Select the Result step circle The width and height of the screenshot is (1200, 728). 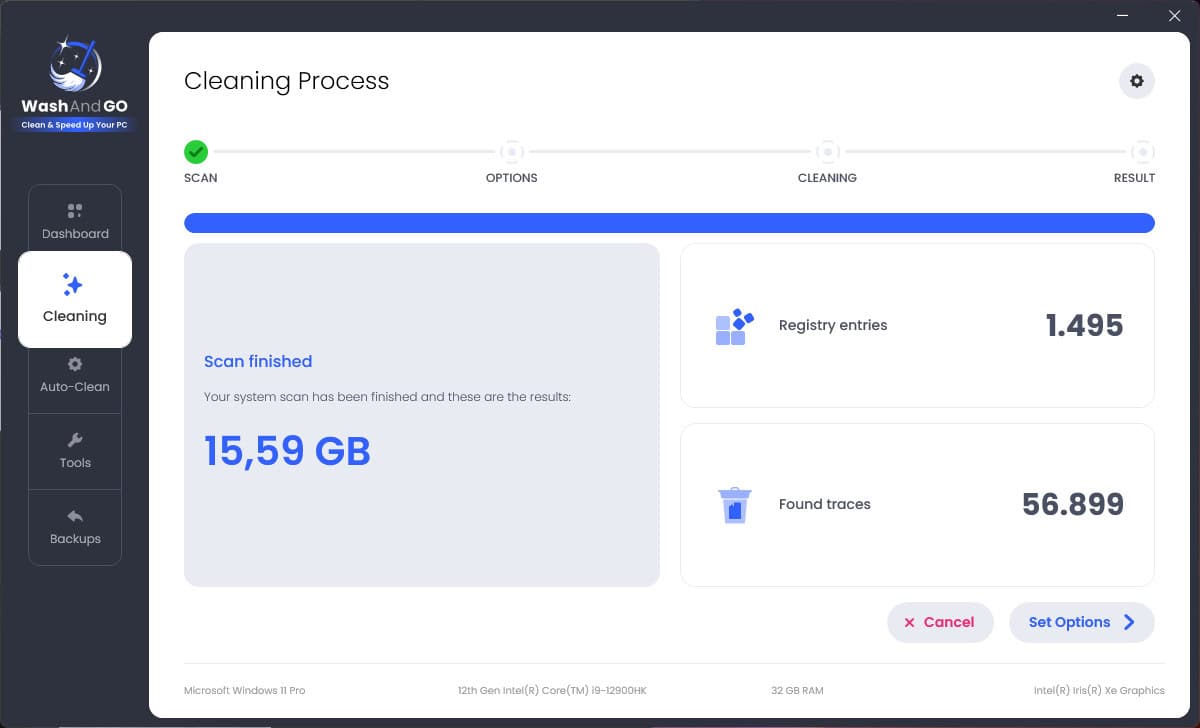[x=1142, y=152]
